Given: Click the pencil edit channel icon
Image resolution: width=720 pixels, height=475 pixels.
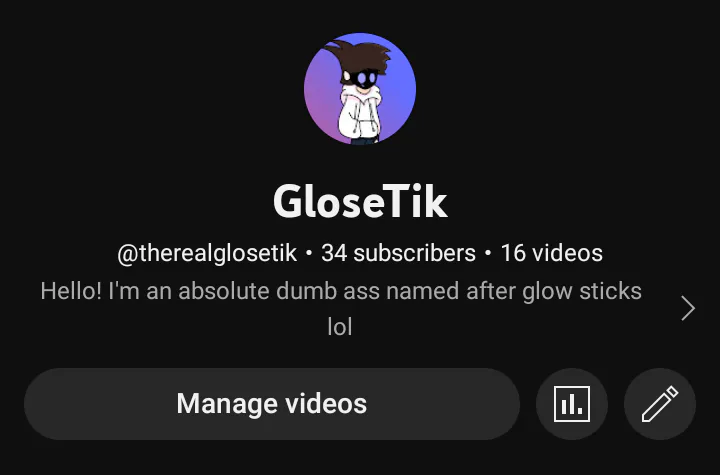Looking at the screenshot, I should point(660,404).
